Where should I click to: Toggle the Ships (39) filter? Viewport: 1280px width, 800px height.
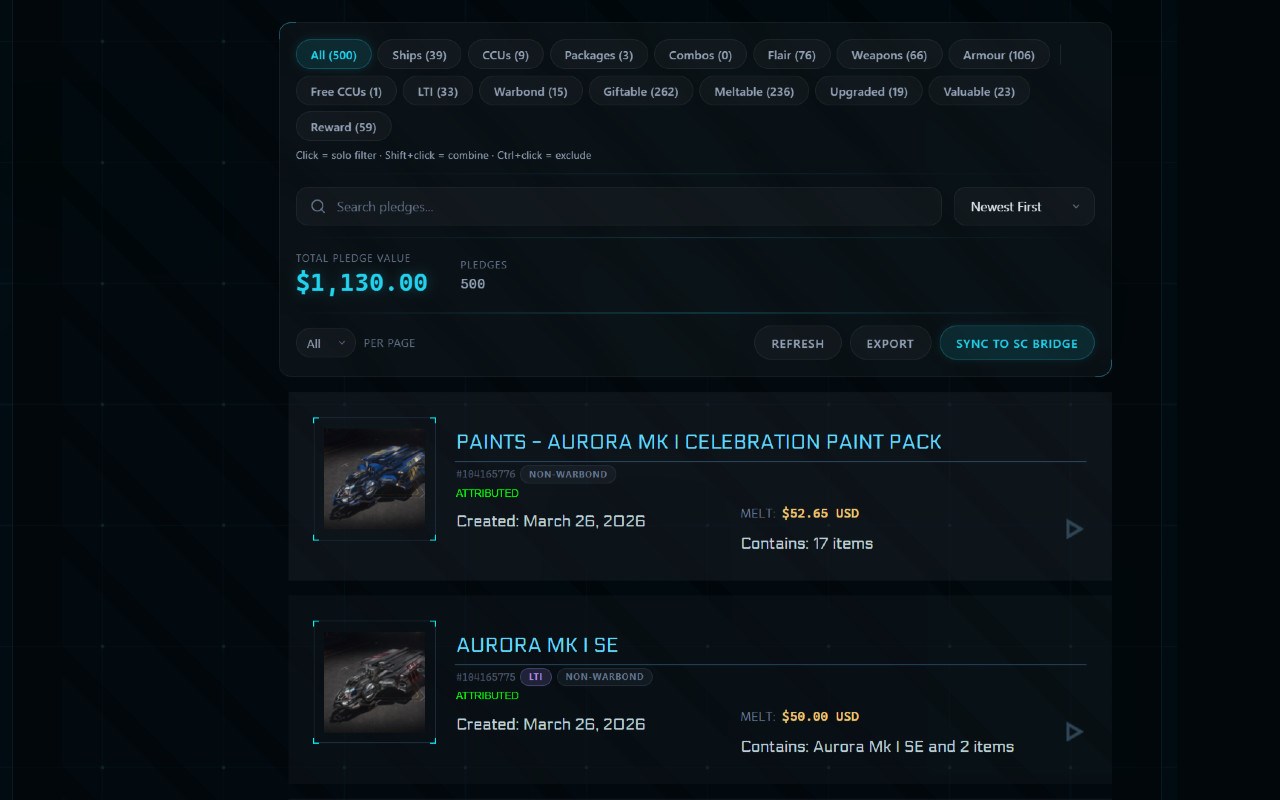click(419, 55)
